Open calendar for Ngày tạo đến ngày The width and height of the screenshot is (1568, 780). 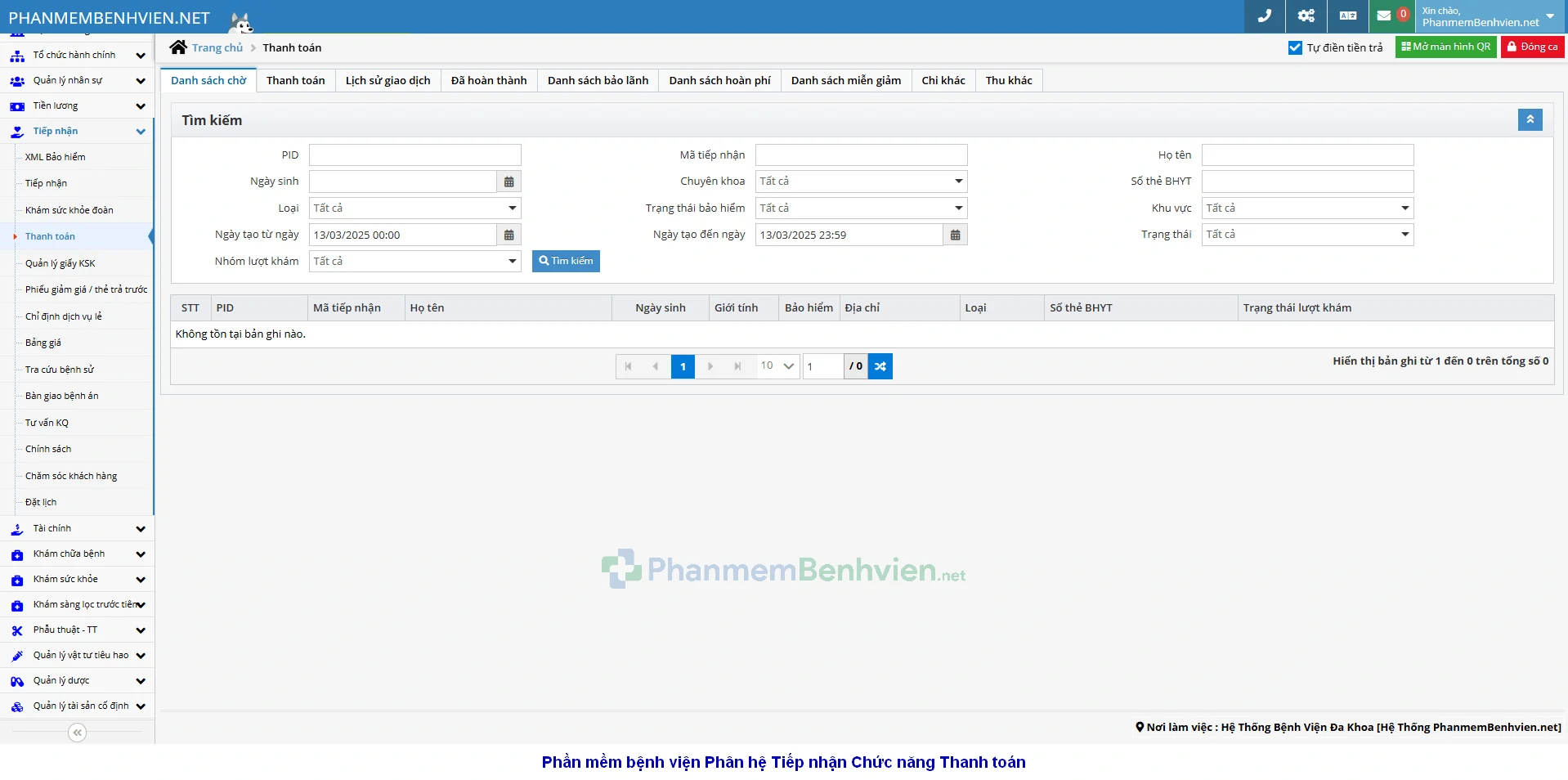[955, 235]
